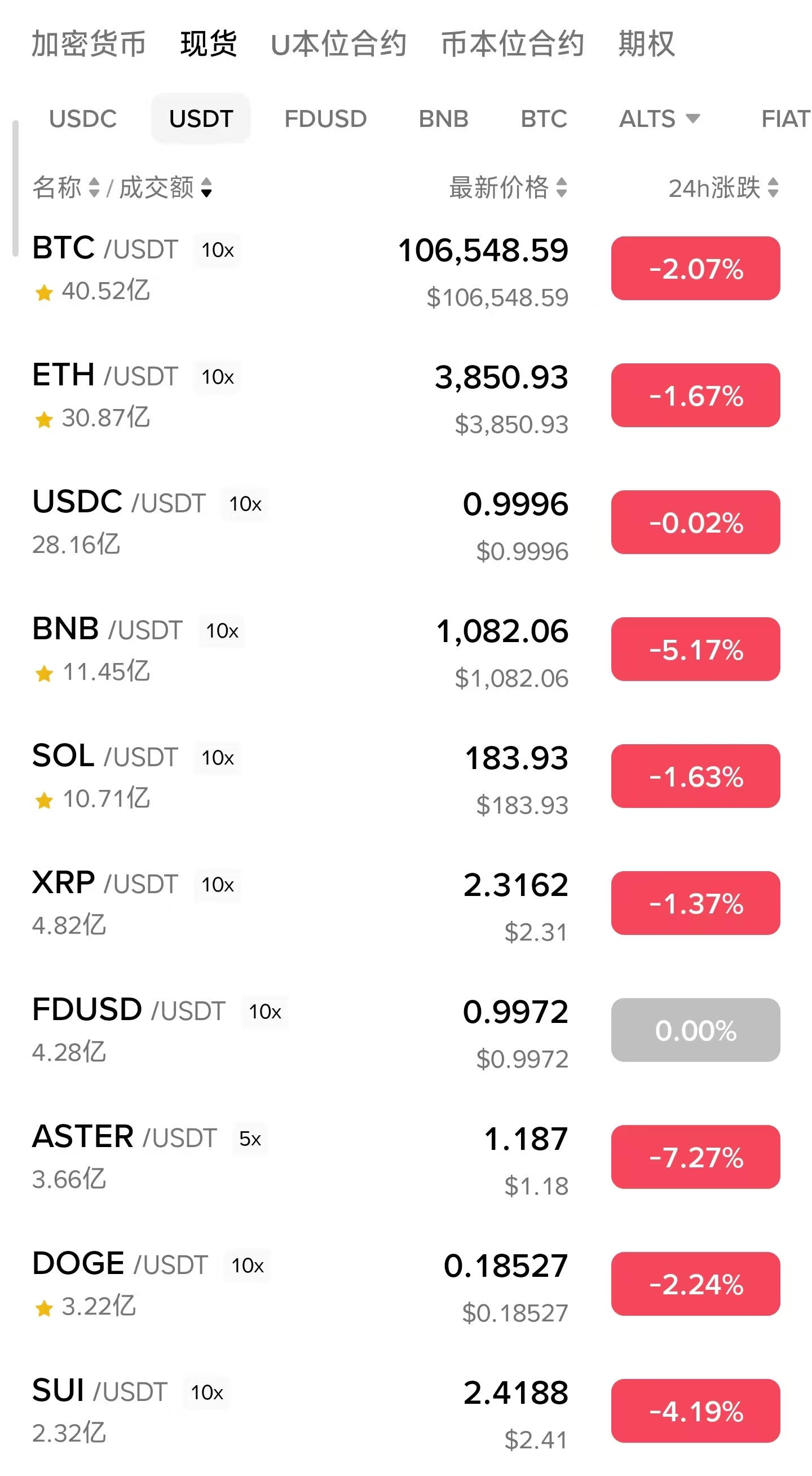This screenshot has height=1476, width=812.
Task: Click the ETH favorite star icon
Action: pos(44,419)
